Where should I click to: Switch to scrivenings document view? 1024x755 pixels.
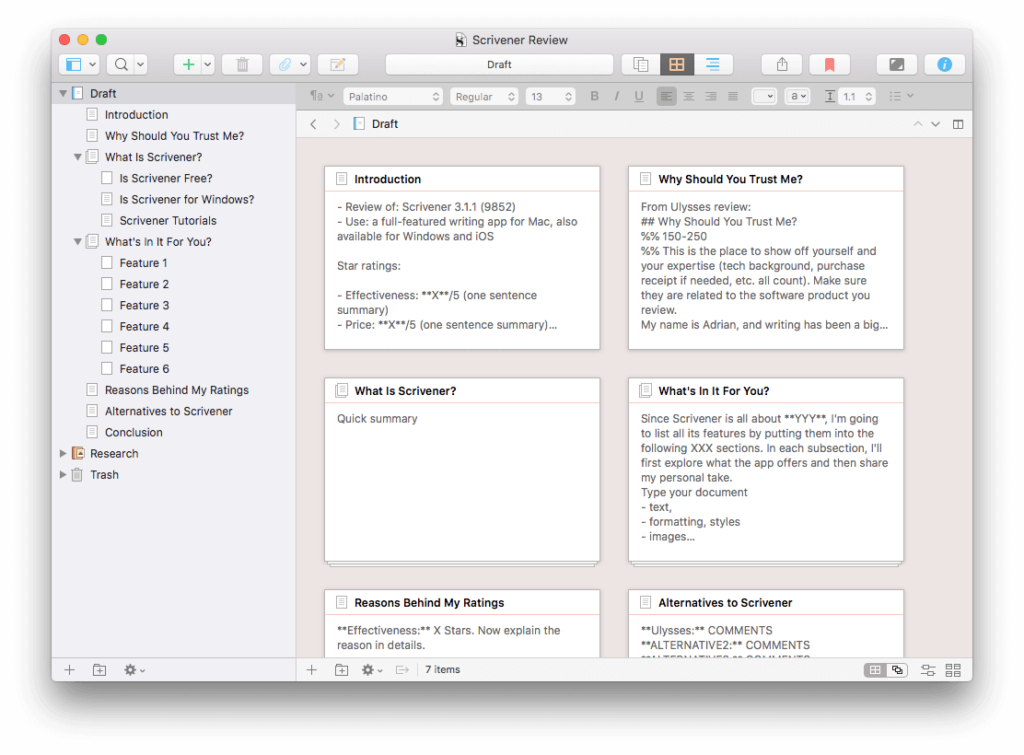pyautogui.click(x=641, y=65)
